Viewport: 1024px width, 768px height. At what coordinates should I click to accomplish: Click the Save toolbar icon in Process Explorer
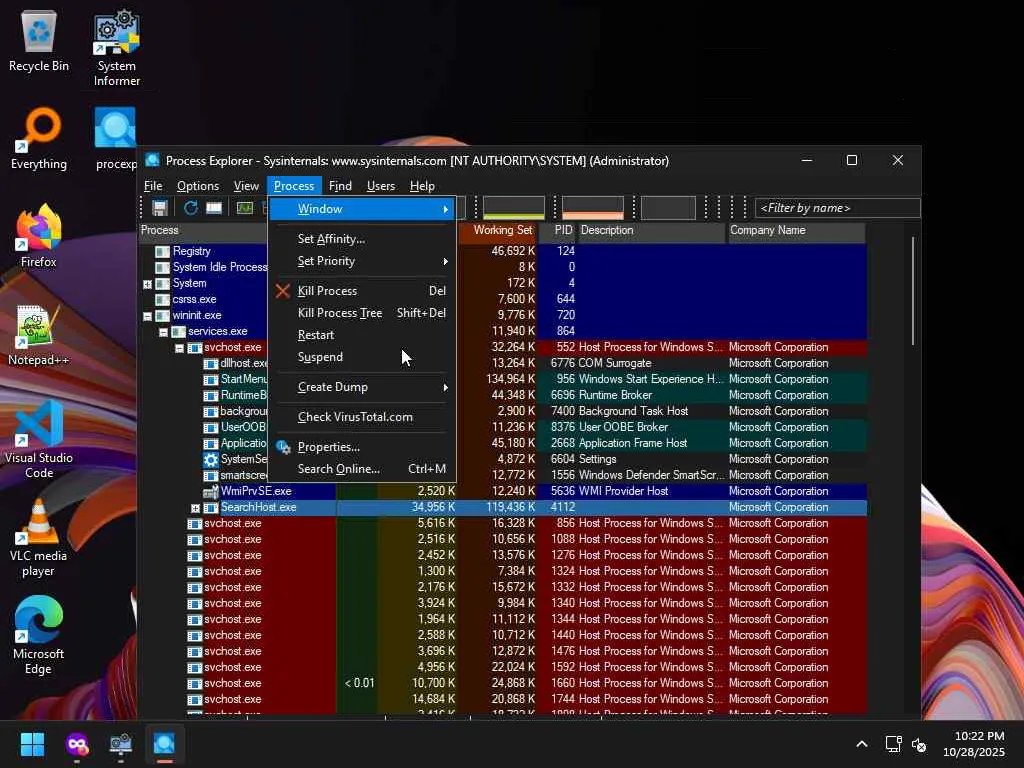pos(160,208)
